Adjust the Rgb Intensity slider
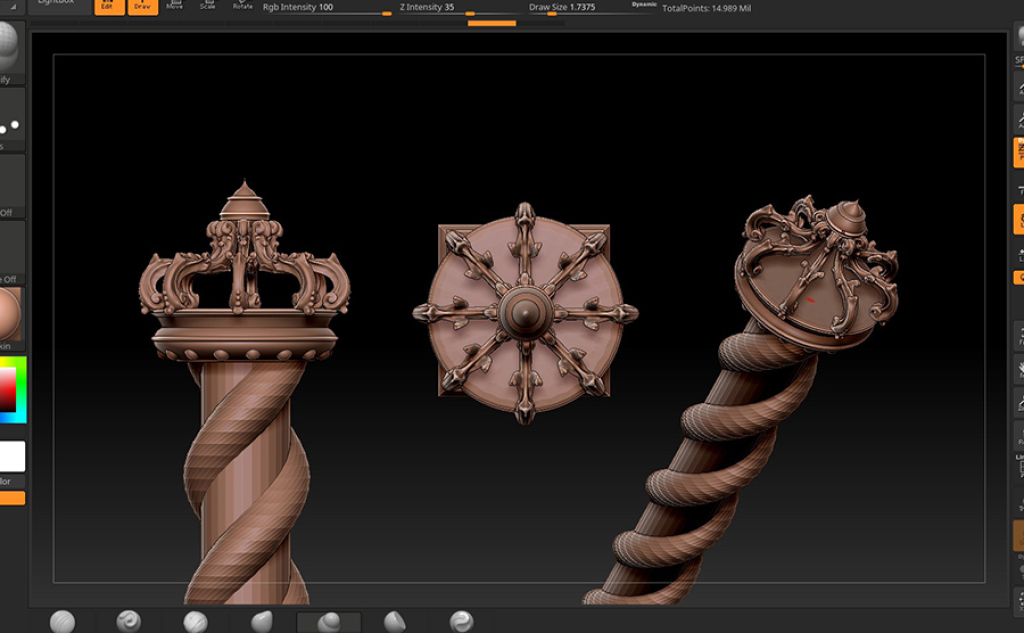This screenshot has width=1024, height=633. click(x=326, y=8)
